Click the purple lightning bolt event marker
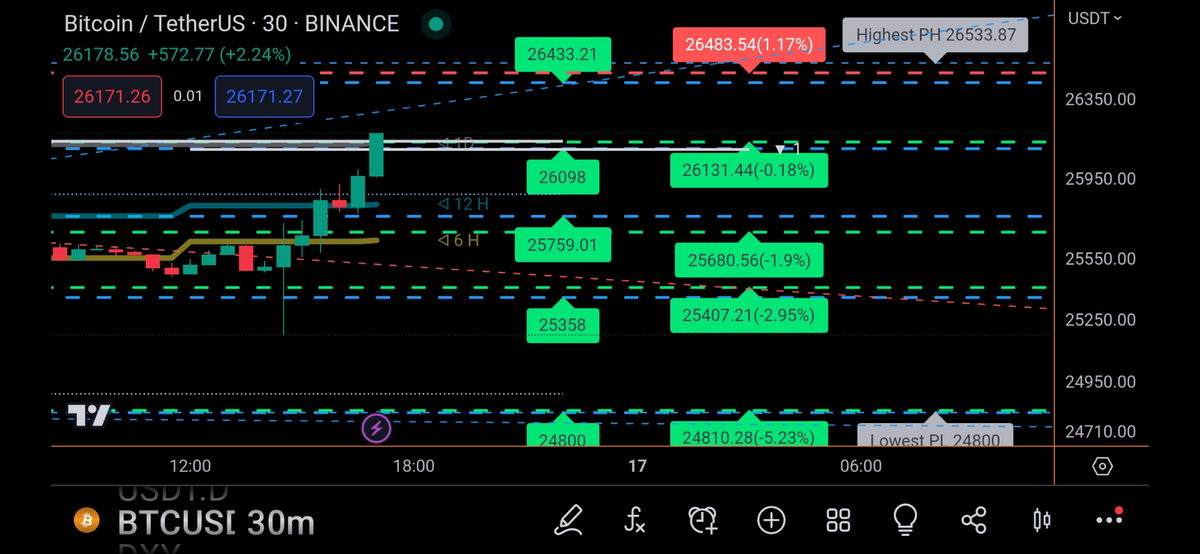The image size is (1200, 554). coord(376,429)
